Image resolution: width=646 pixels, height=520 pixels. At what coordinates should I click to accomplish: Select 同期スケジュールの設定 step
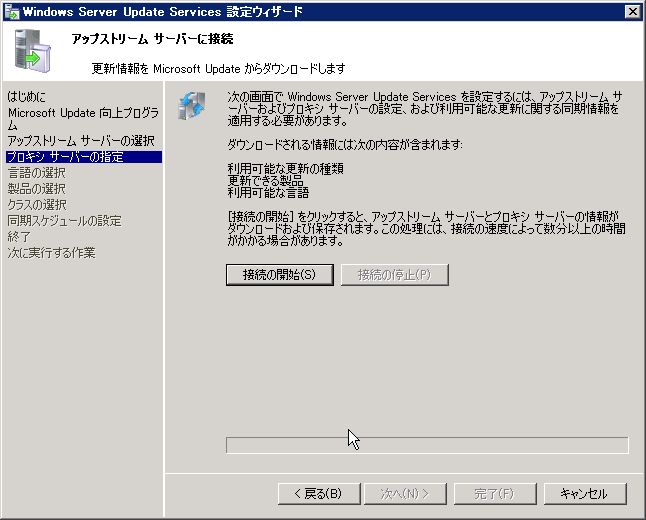coord(64,221)
